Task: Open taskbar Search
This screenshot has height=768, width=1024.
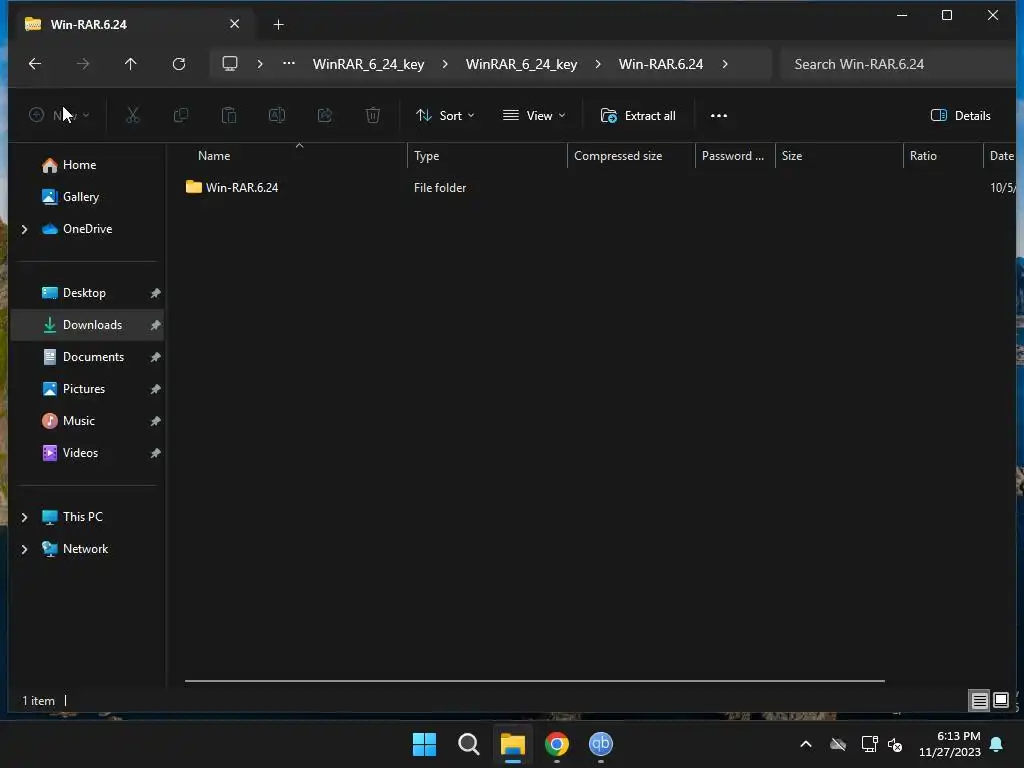Action: [468, 744]
